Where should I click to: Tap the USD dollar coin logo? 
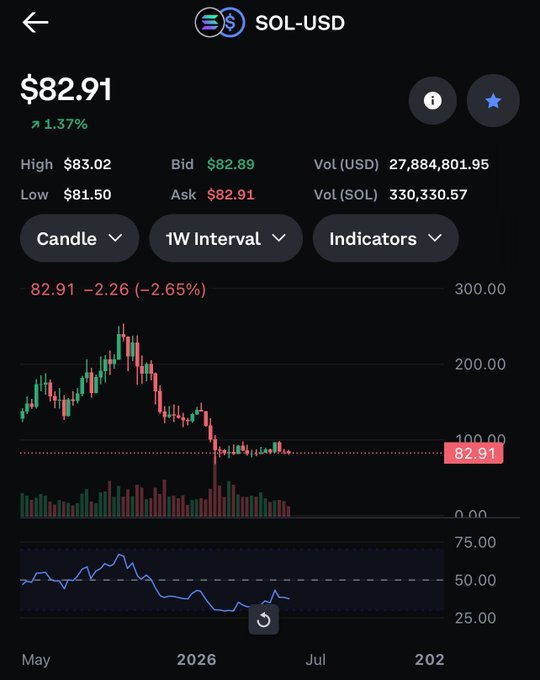(233, 23)
